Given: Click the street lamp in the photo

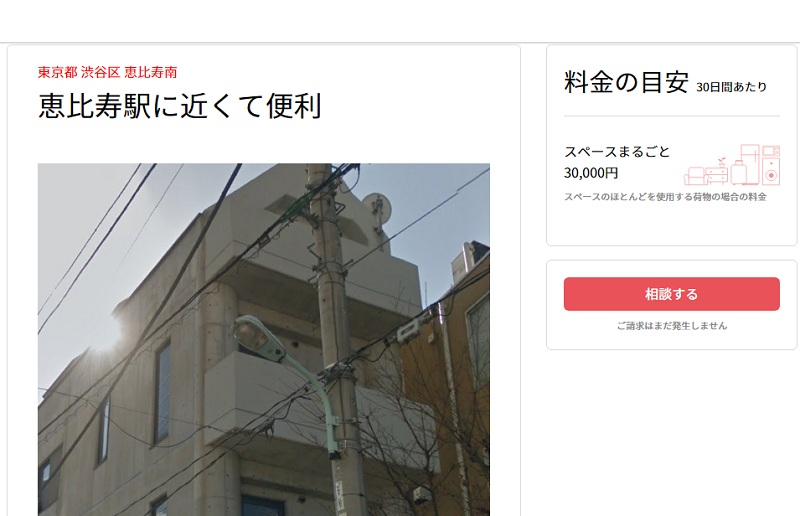Looking at the screenshot, I should click(x=258, y=337).
